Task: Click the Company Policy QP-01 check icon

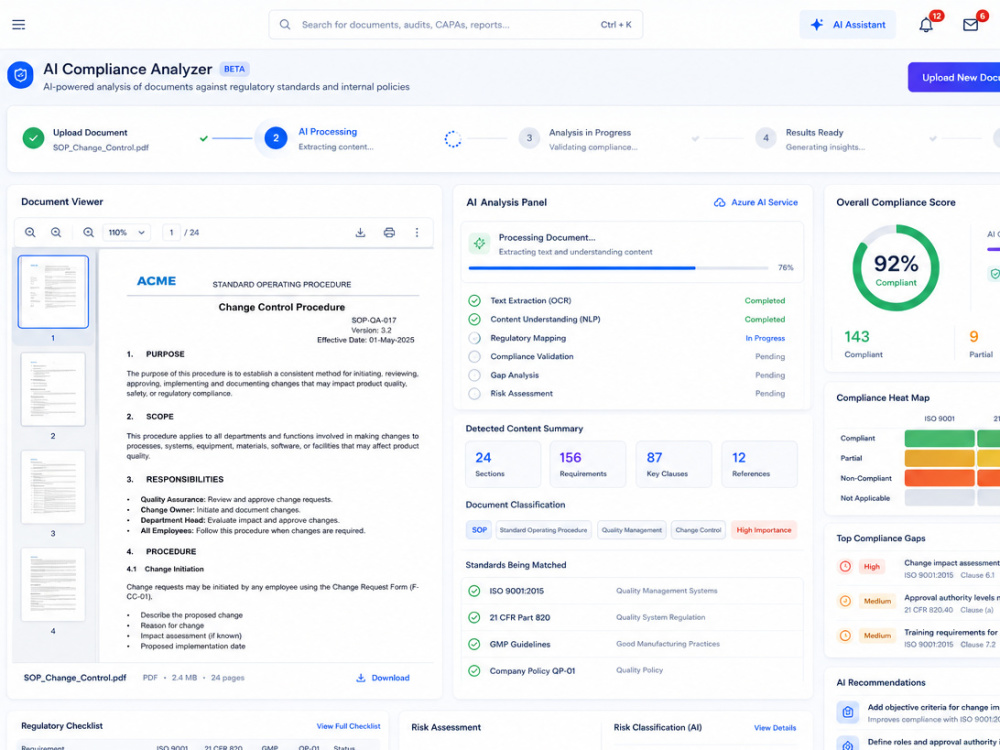Action: [x=474, y=671]
